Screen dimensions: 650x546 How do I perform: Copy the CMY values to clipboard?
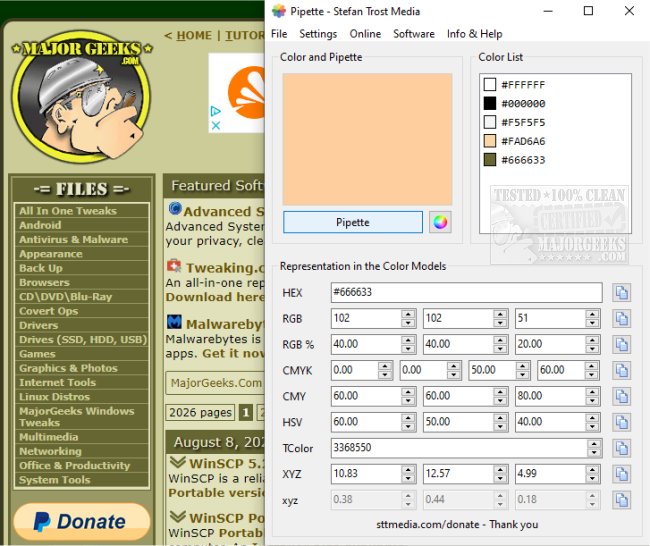[x=621, y=396]
